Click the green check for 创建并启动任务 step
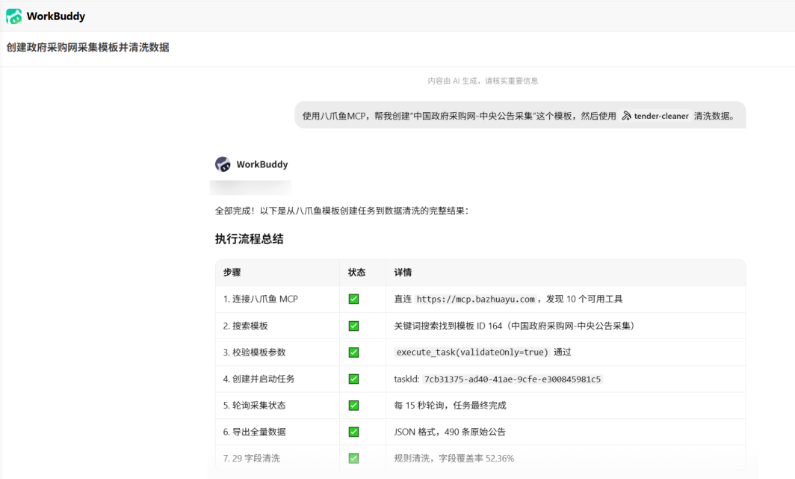Screen dimensions: 795x479 click(x=354, y=379)
